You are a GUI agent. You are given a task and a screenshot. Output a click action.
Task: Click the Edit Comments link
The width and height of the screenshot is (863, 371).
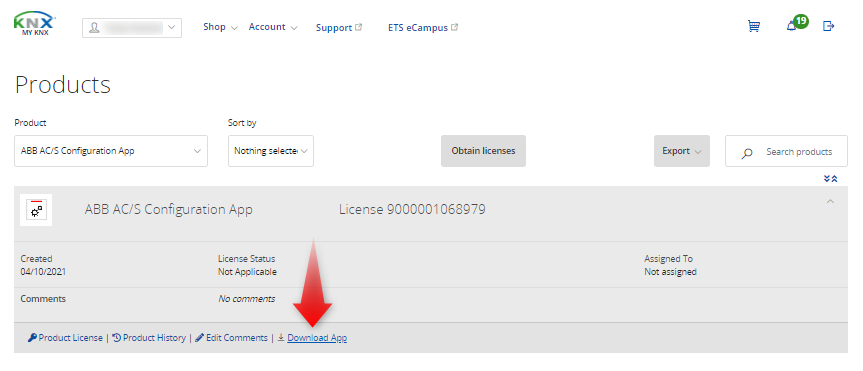(232, 337)
